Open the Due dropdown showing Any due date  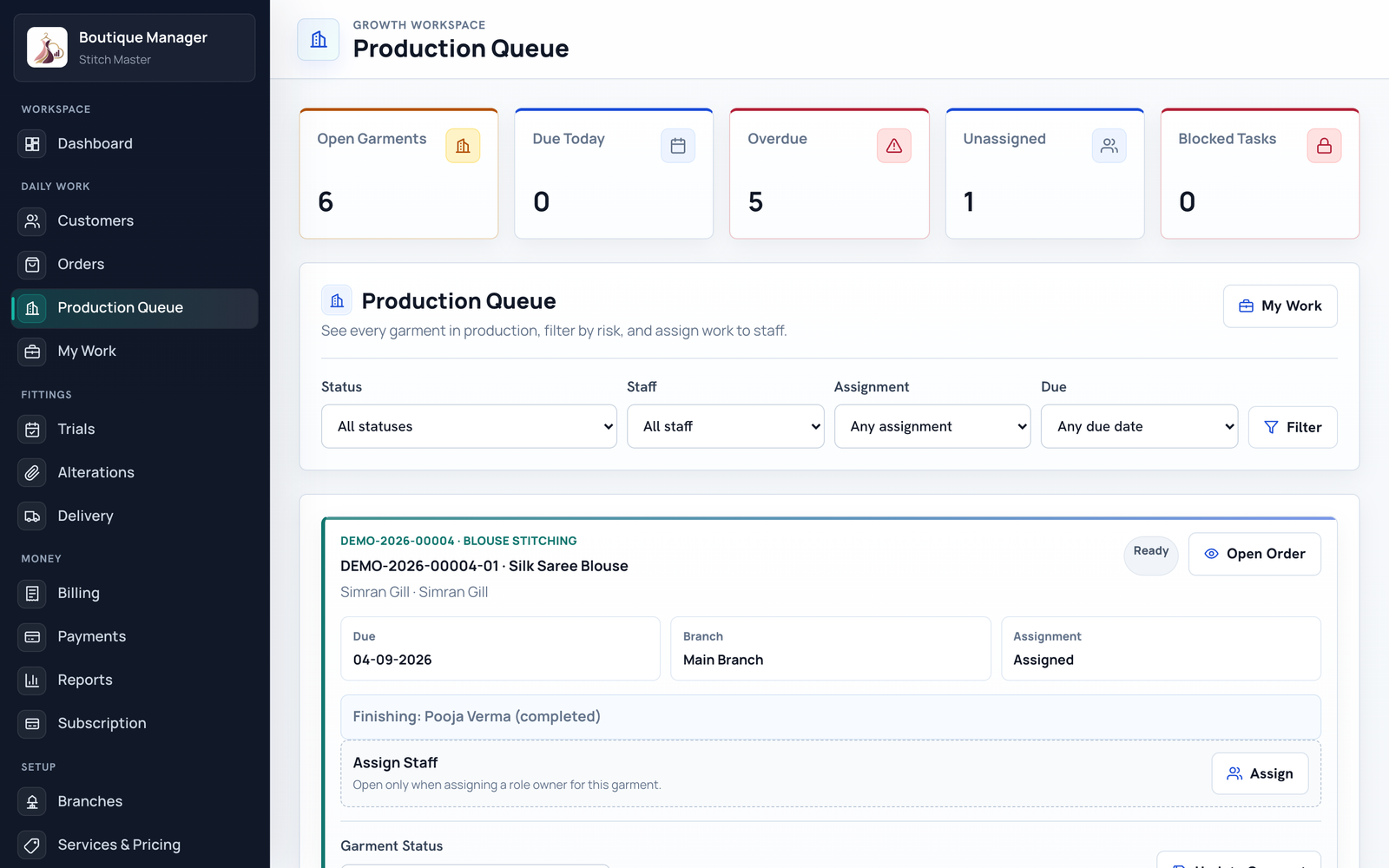tap(1140, 426)
